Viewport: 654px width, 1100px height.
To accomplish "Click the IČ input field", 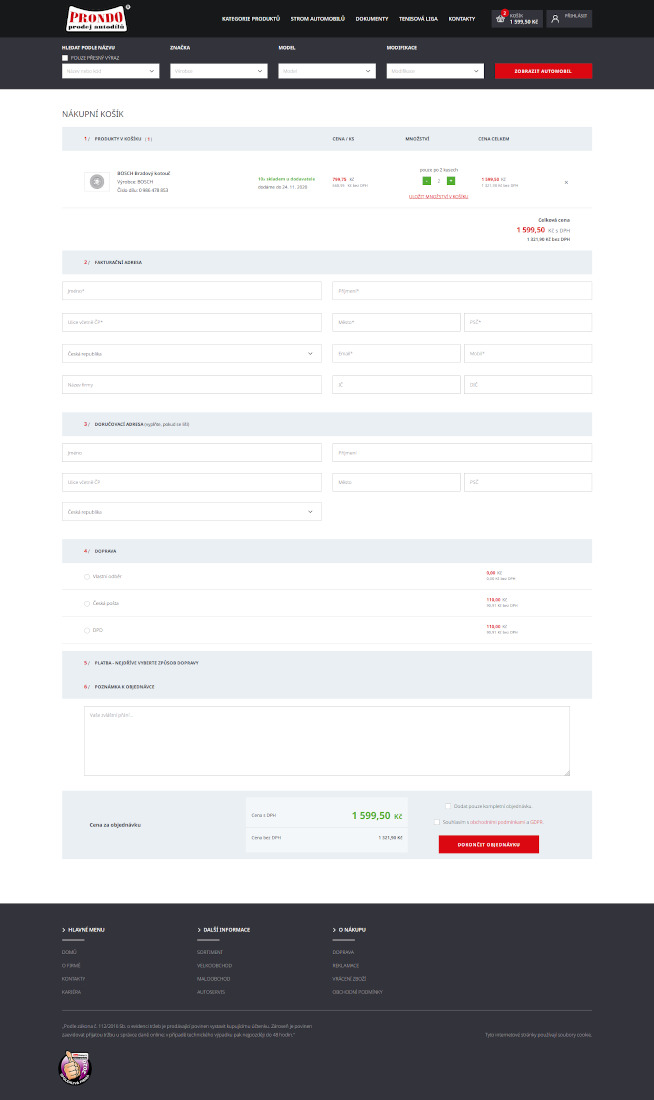I will tap(396, 384).
